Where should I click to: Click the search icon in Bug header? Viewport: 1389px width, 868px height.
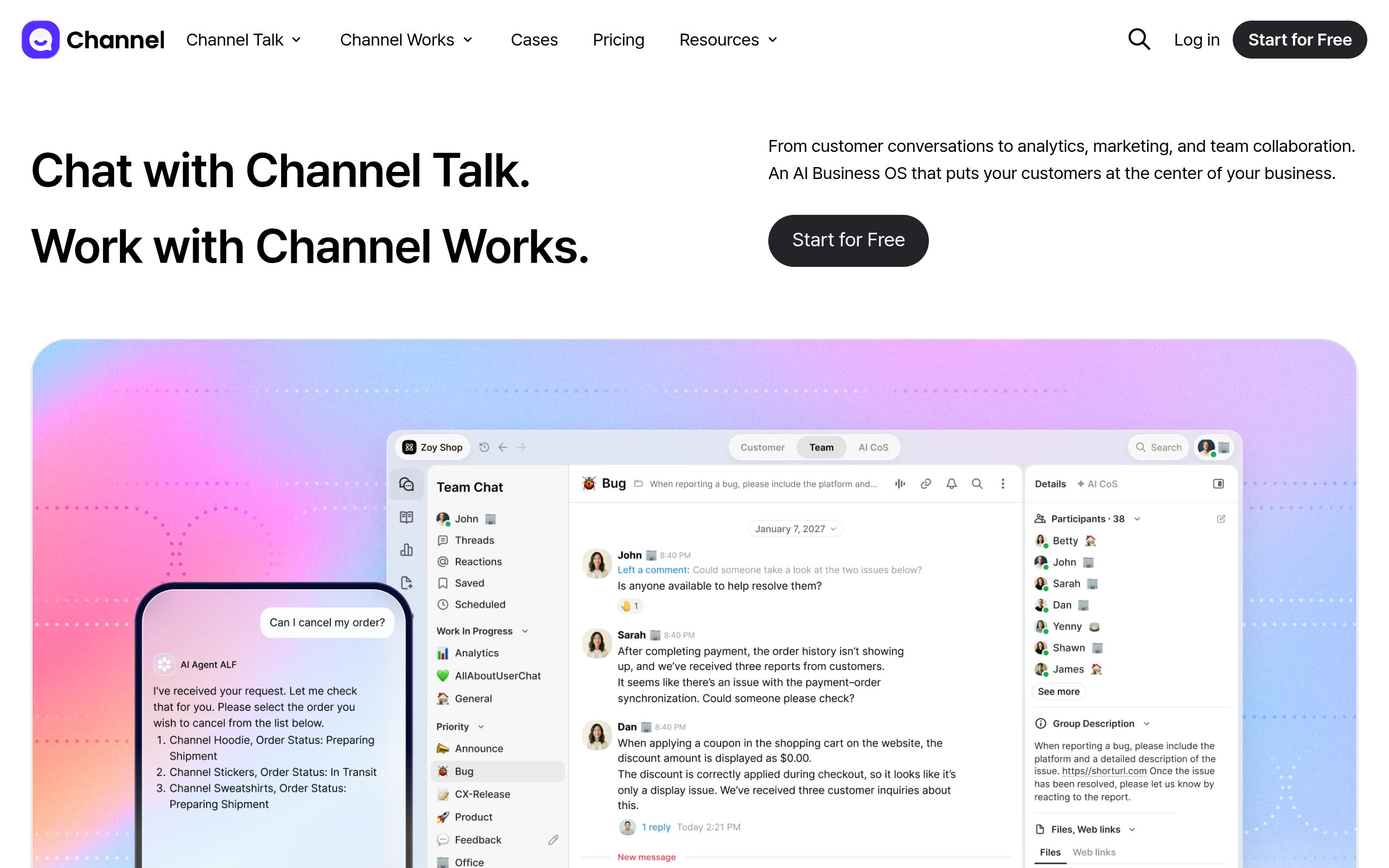point(977,484)
